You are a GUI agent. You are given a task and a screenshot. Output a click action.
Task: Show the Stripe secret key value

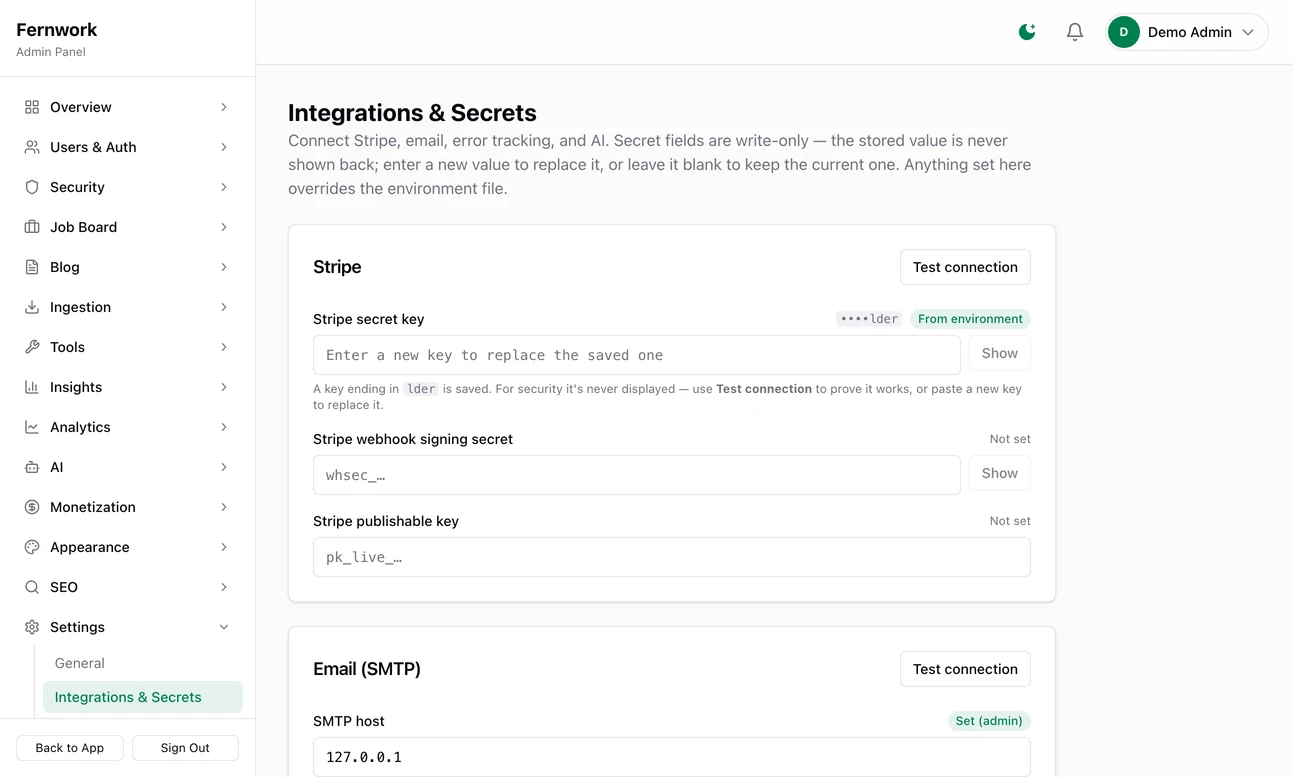pos(1000,353)
